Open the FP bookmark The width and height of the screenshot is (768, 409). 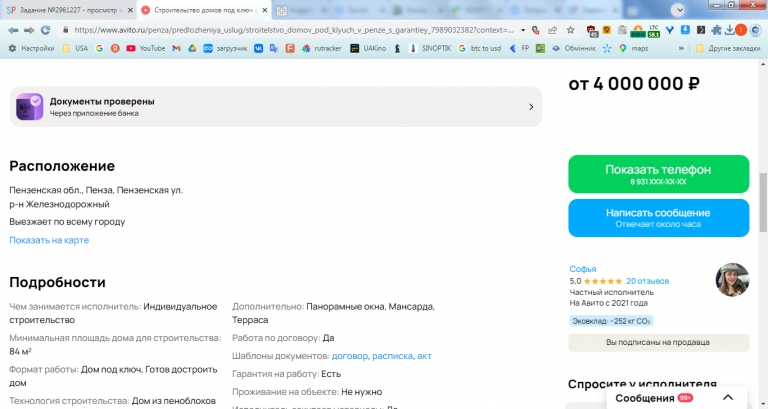click(x=519, y=48)
